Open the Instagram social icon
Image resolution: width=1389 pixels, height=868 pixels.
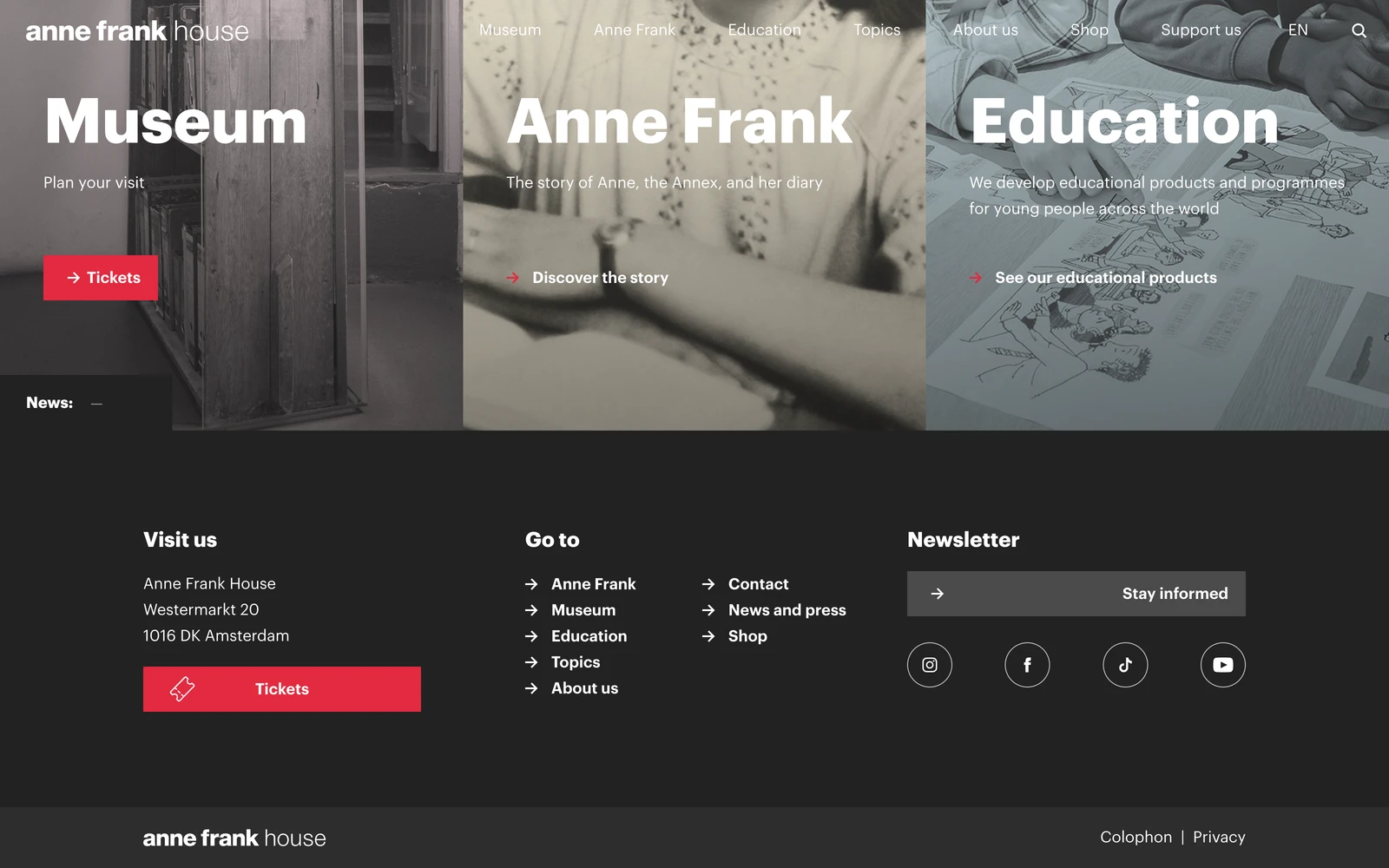tap(930, 665)
